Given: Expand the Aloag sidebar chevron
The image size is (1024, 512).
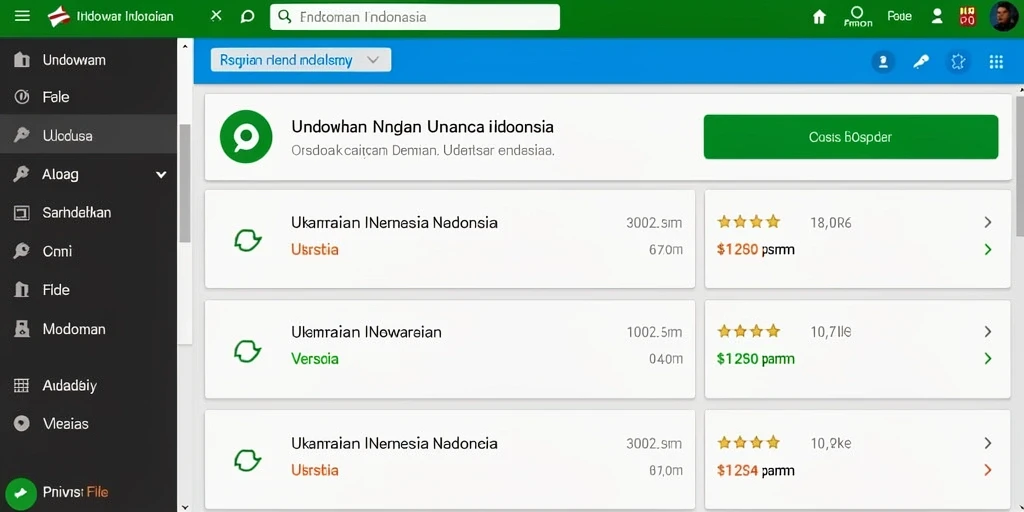Looking at the screenshot, I should pos(161,174).
